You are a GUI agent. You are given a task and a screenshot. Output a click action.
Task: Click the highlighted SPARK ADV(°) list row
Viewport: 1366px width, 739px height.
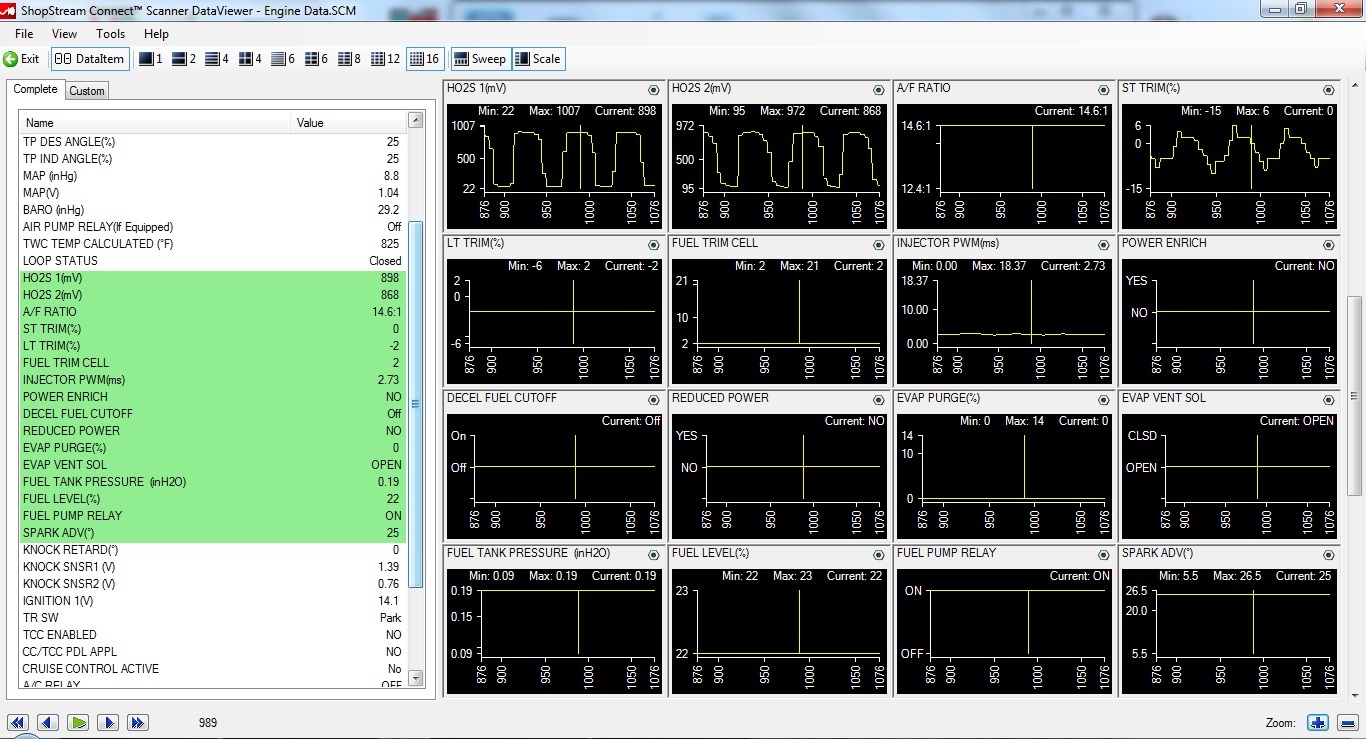[213, 533]
